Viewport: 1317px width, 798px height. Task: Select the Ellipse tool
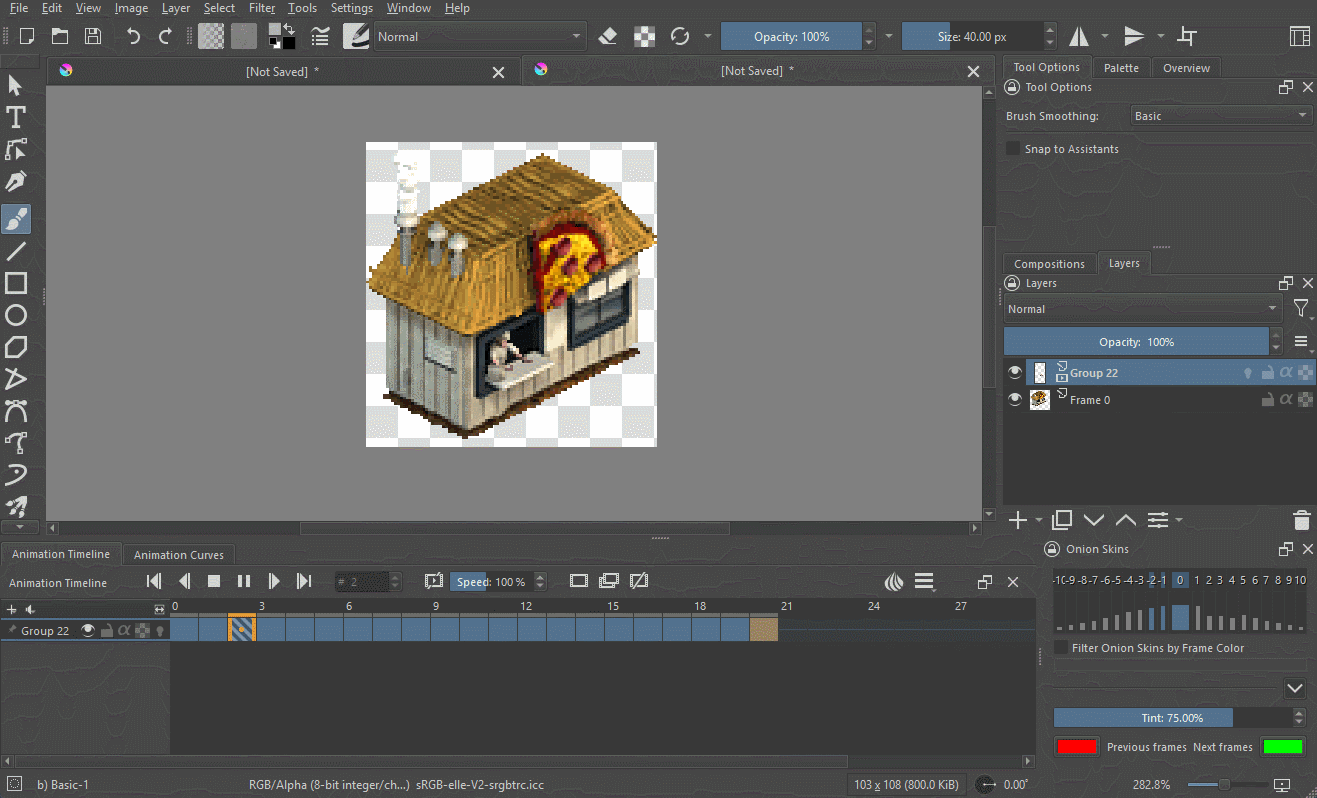click(x=16, y=316)
